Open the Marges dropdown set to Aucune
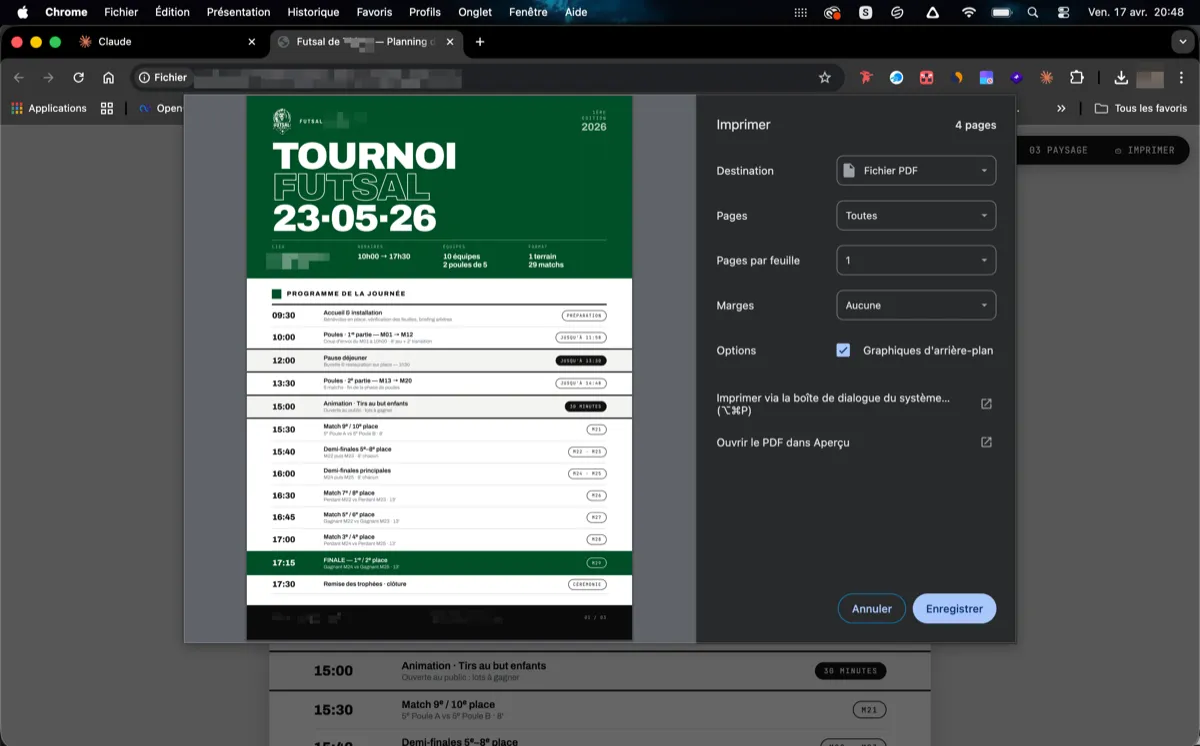 (914, 305)
